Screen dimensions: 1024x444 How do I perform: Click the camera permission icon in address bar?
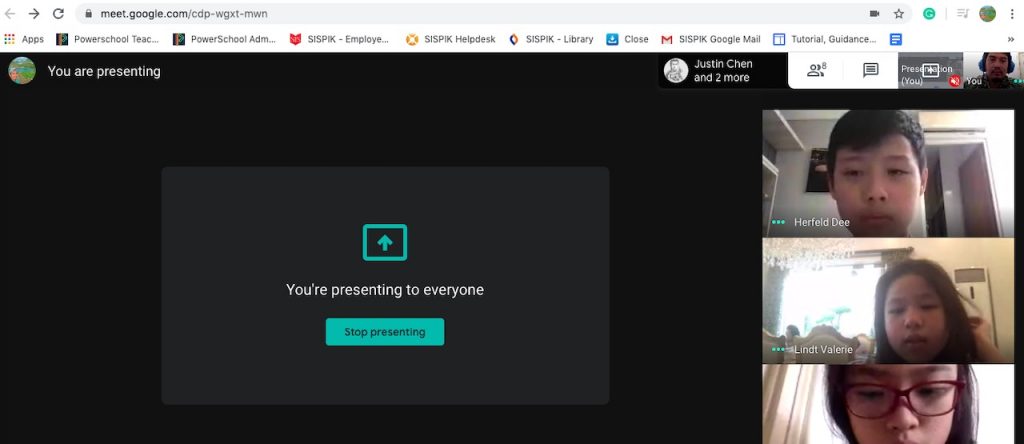874,14
